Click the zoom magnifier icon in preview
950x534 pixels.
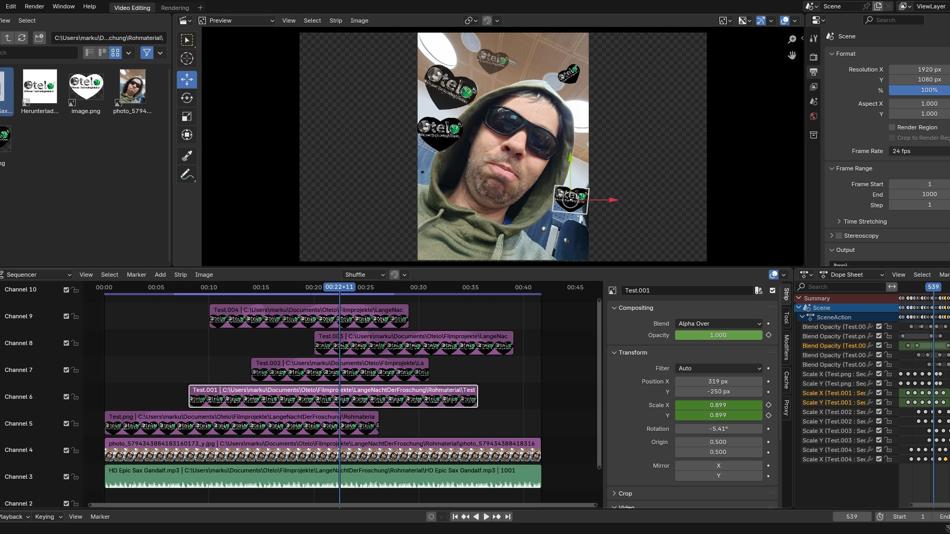pyautogui.click(x=792, y=40)
